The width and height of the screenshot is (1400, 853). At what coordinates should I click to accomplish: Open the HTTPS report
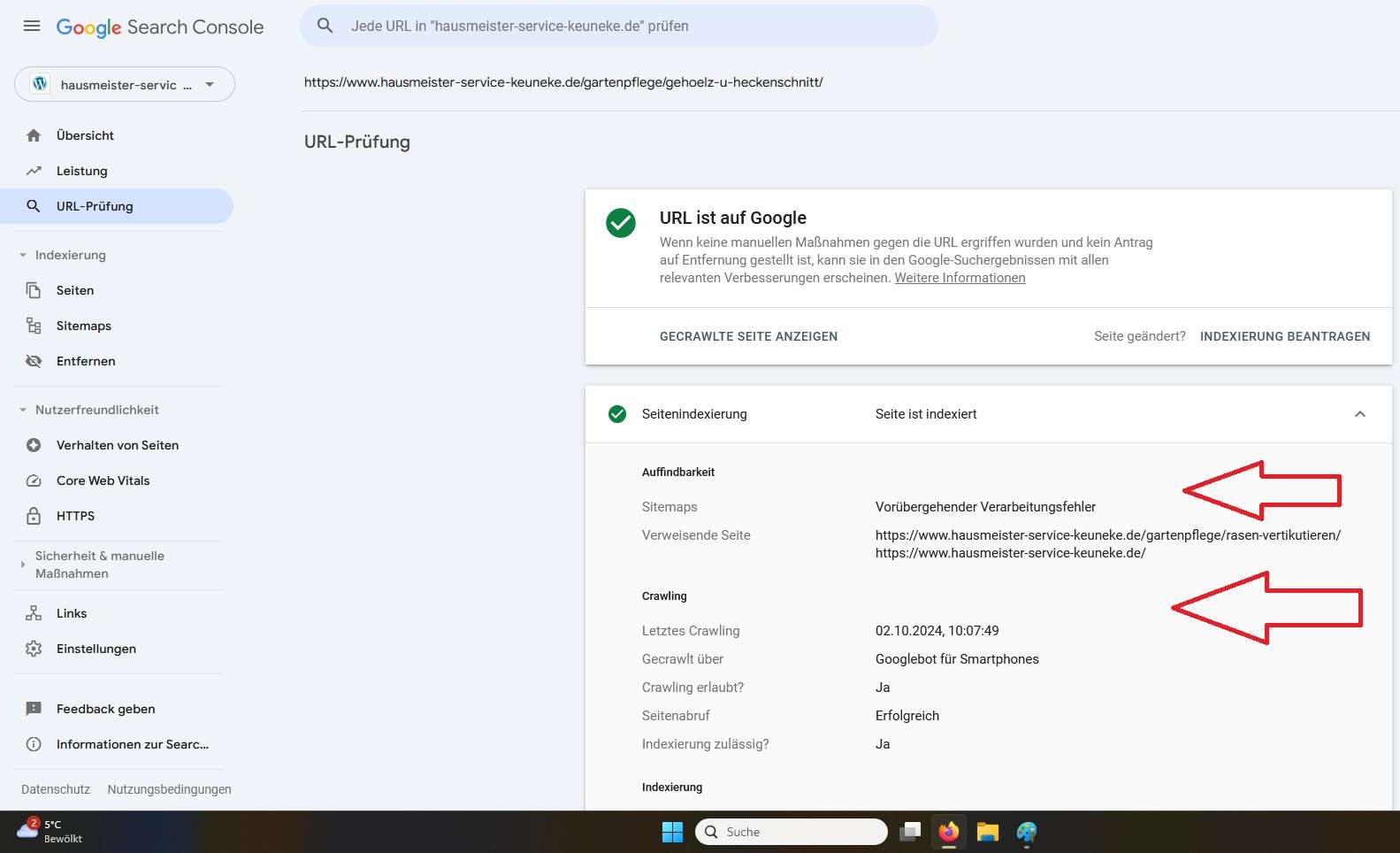pos(75,516)
